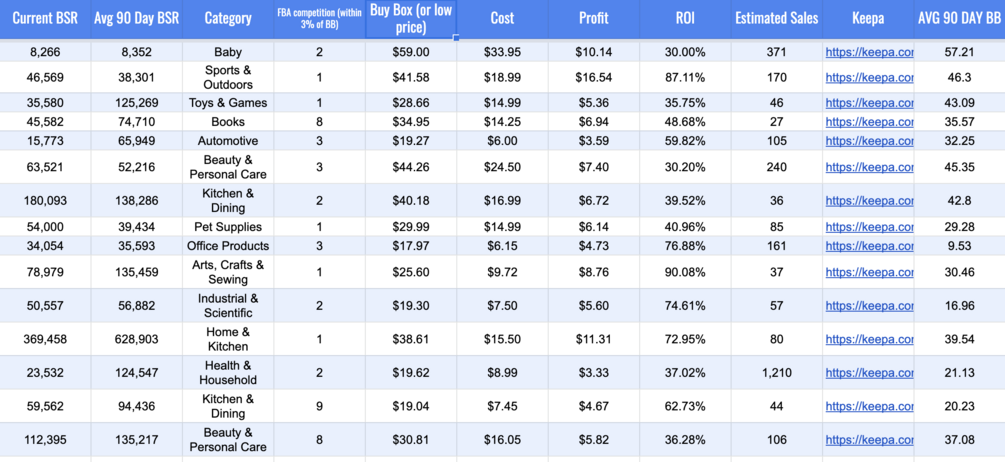Select the AVG 90 DAY BB header
Viewport: 1005px width, 462px height.
point(959,18)
